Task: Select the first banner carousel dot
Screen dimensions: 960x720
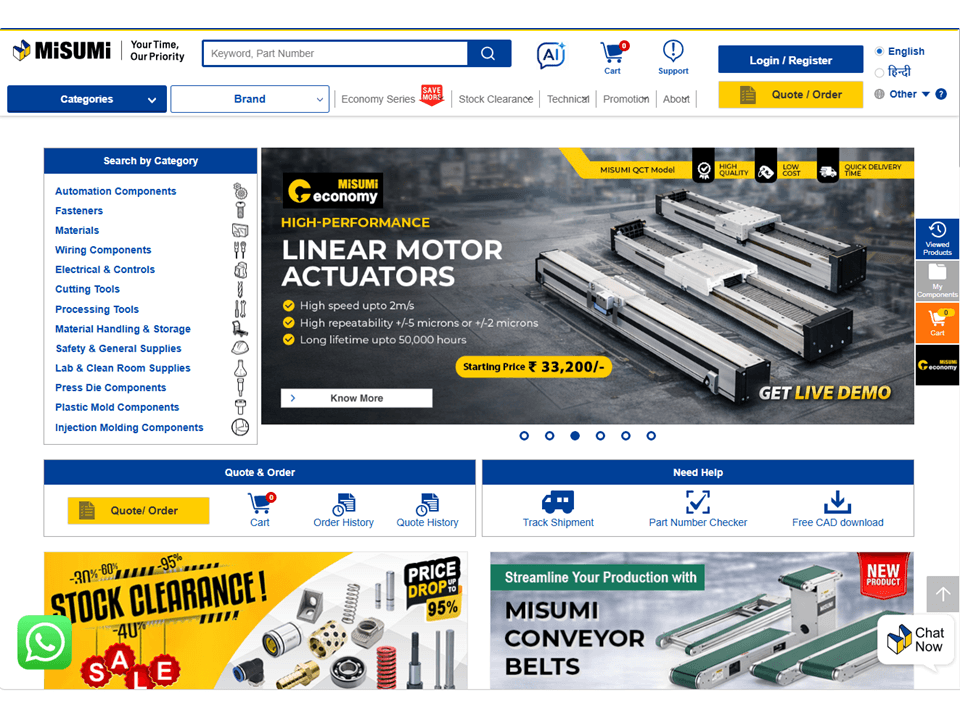Action: [x=524, y=436]
